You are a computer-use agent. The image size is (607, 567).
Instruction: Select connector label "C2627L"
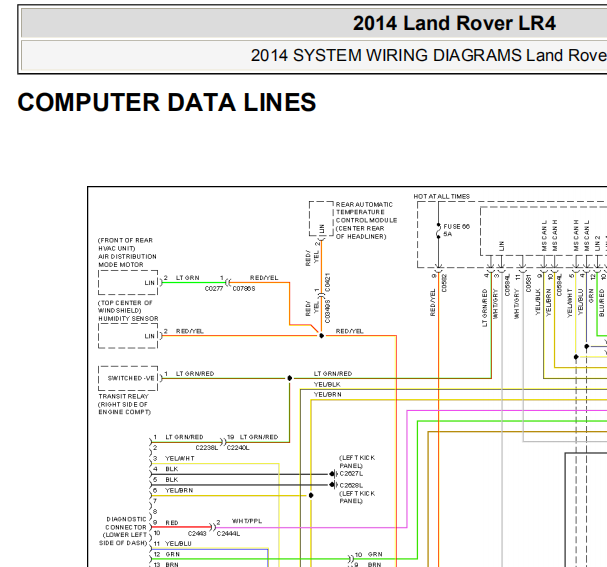tap(351, 474)
